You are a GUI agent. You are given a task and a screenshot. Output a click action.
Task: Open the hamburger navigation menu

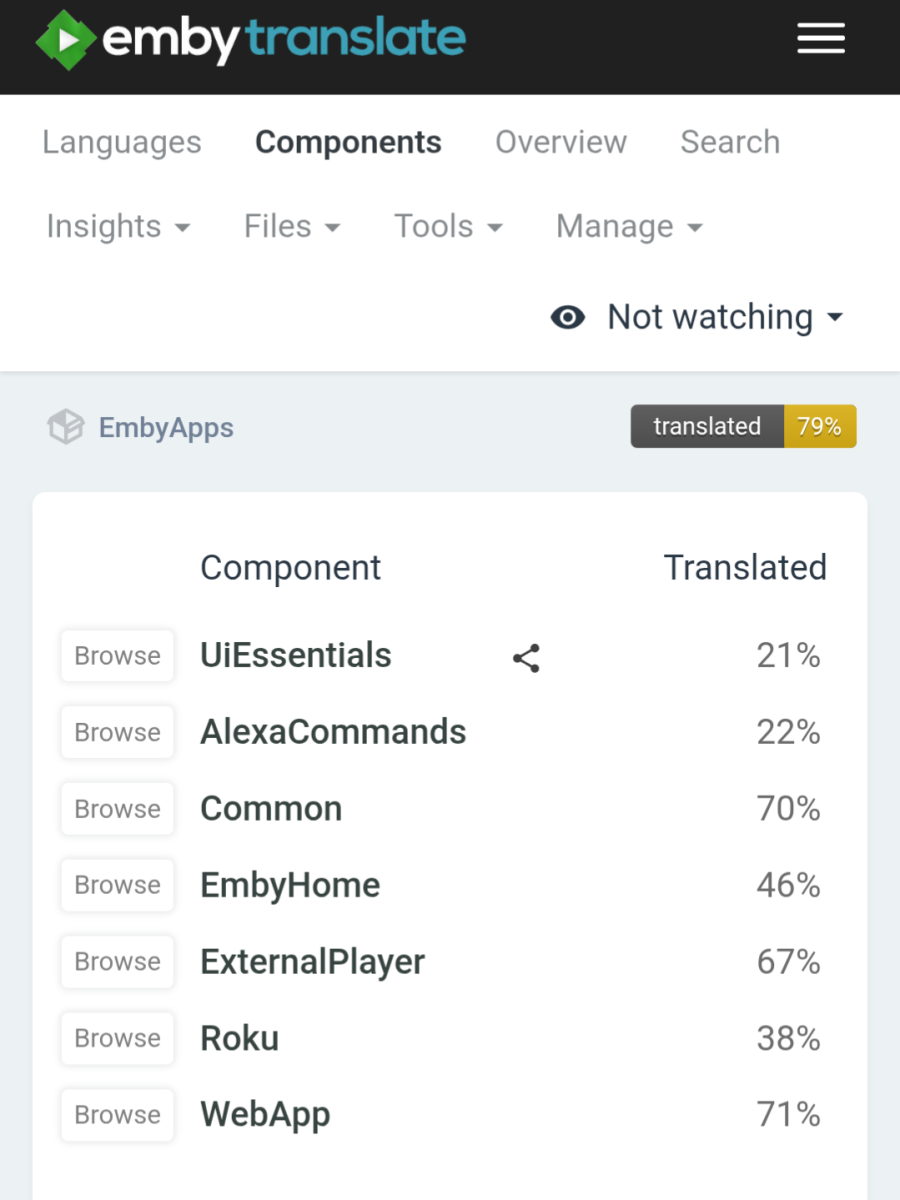tap(820, 38)
